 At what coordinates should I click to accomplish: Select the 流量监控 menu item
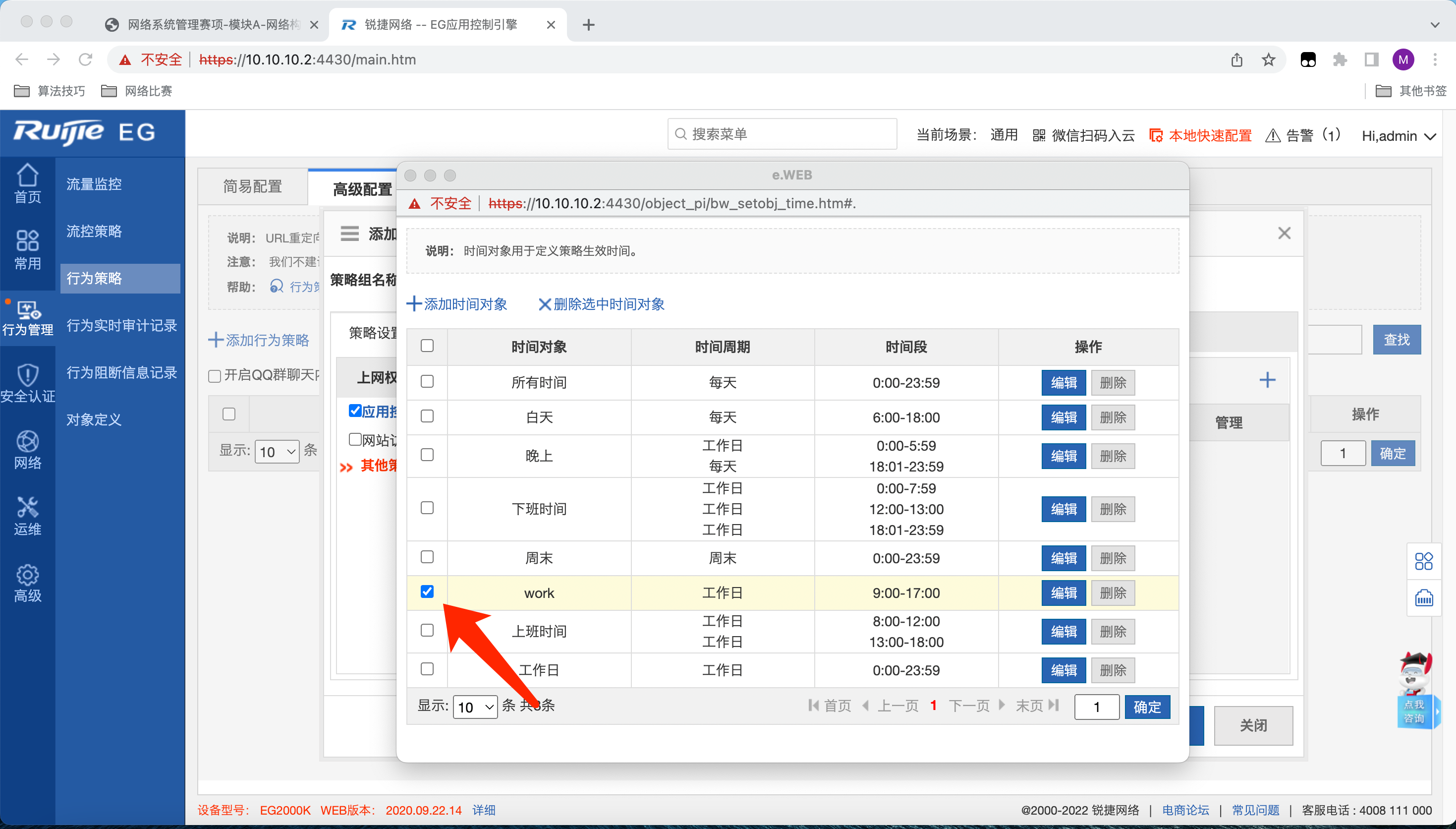coord(94,184)
